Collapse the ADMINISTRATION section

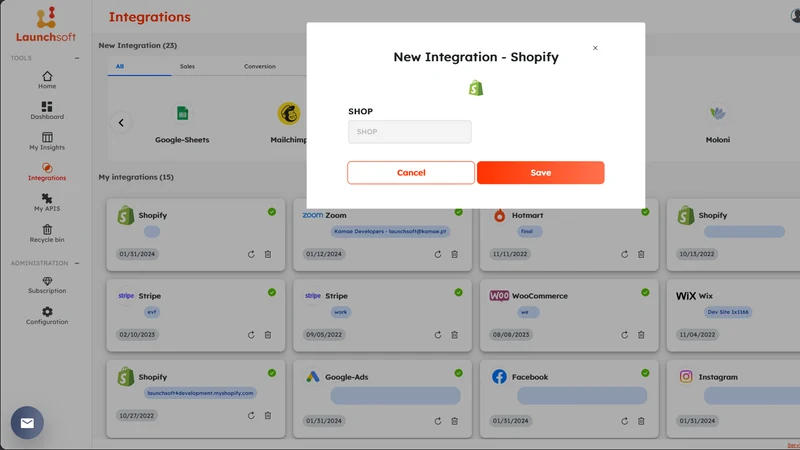click(77, 263)
